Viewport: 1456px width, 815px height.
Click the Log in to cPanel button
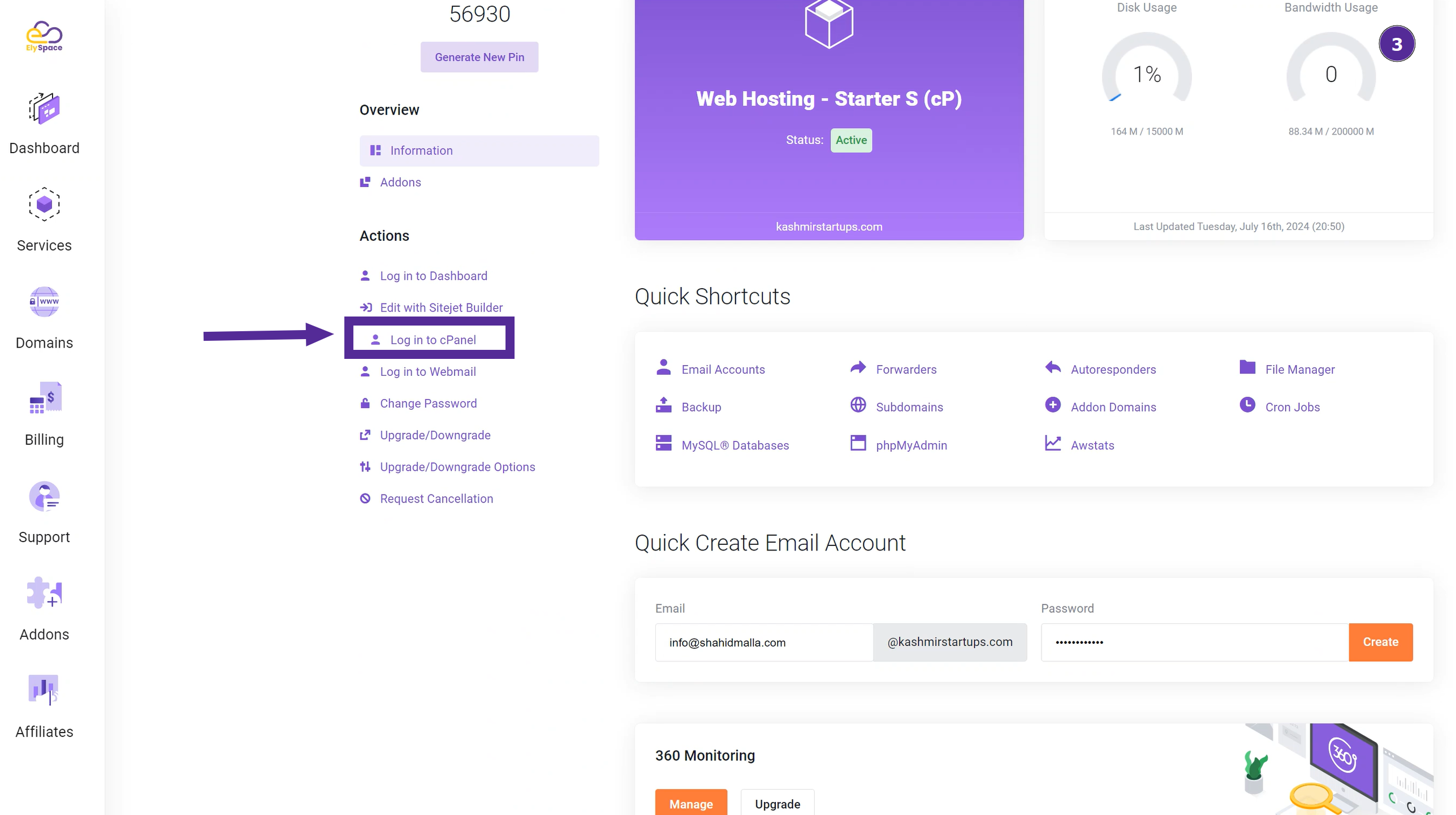pyautogui.click(x=433, y=339)
